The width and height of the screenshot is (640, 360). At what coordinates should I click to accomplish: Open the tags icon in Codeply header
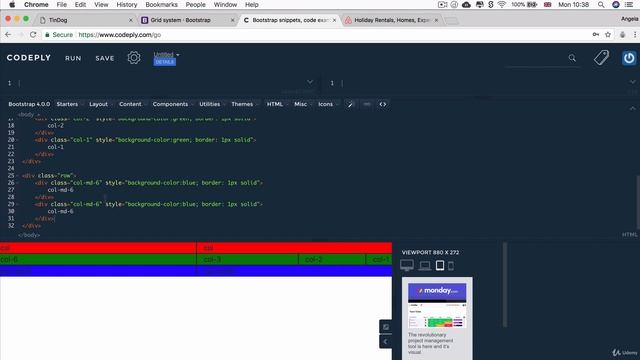601,58
